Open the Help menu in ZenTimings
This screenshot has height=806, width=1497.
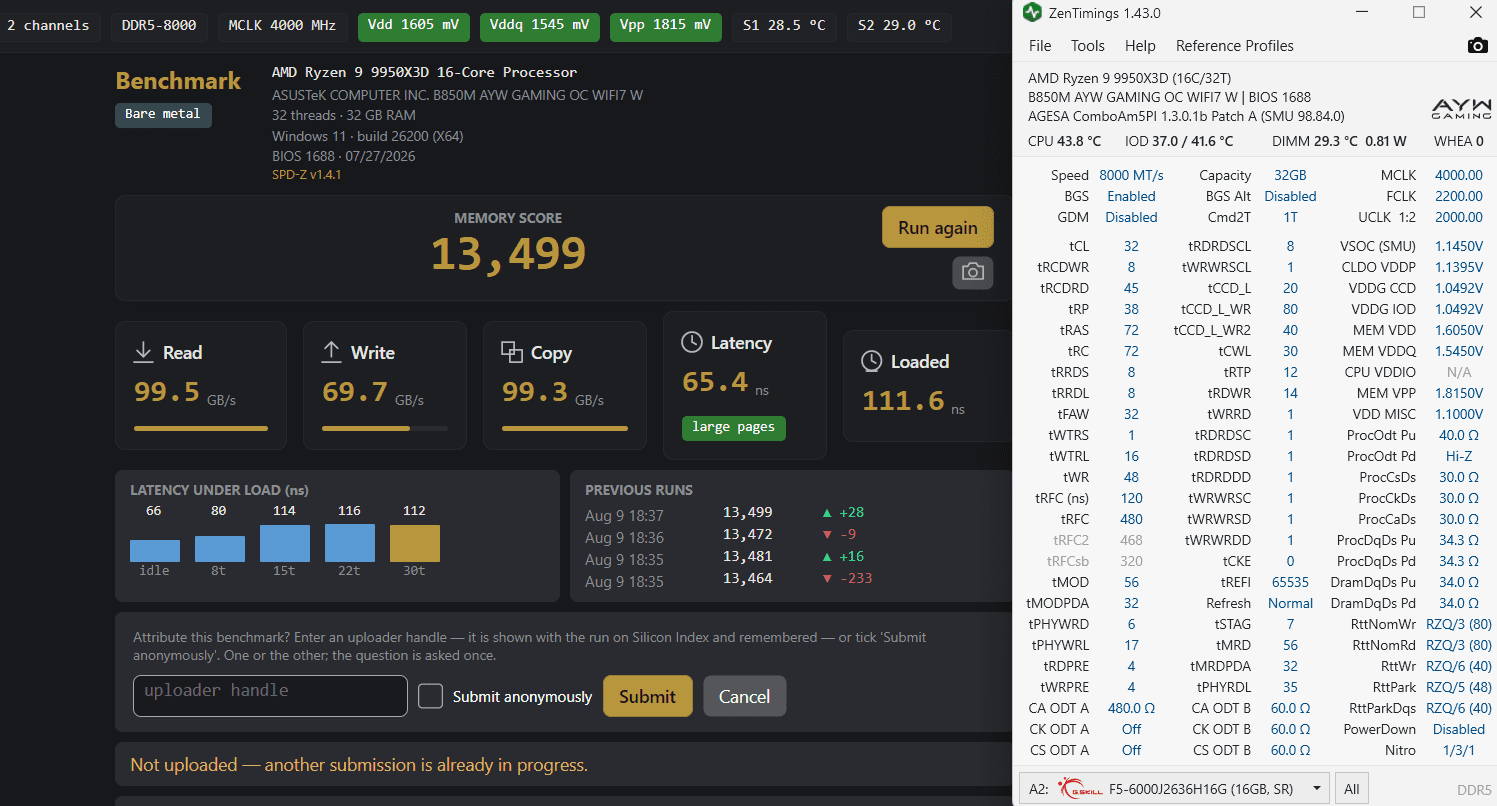tap(1140, 46)
